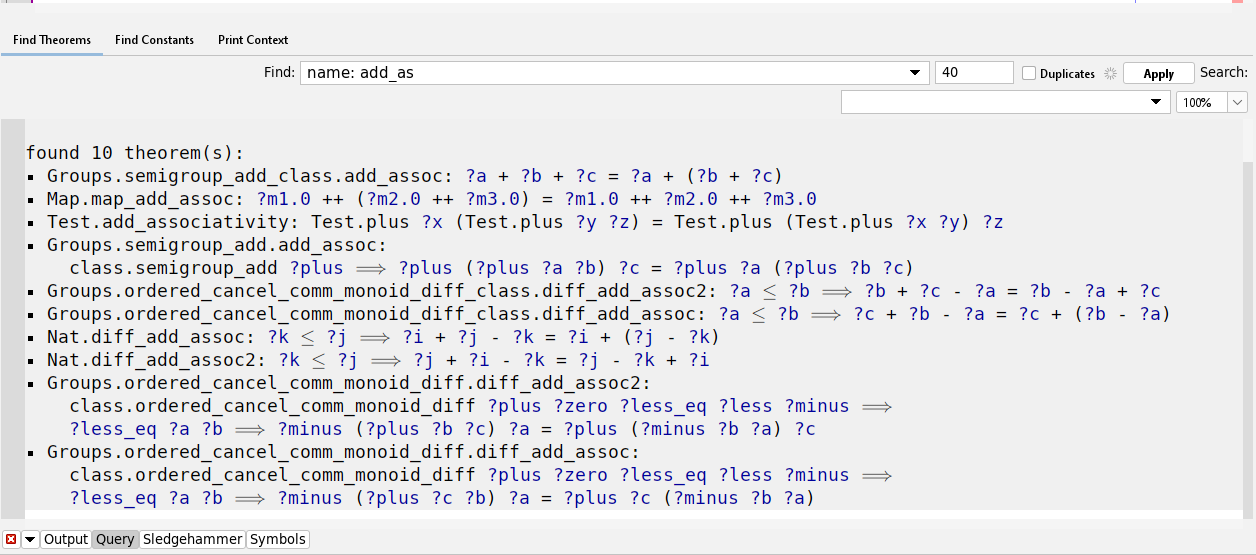Viewport: 1256px width, 555px height.
Task: Expand the Find query history dropdown
Action: tap(914, 73)
